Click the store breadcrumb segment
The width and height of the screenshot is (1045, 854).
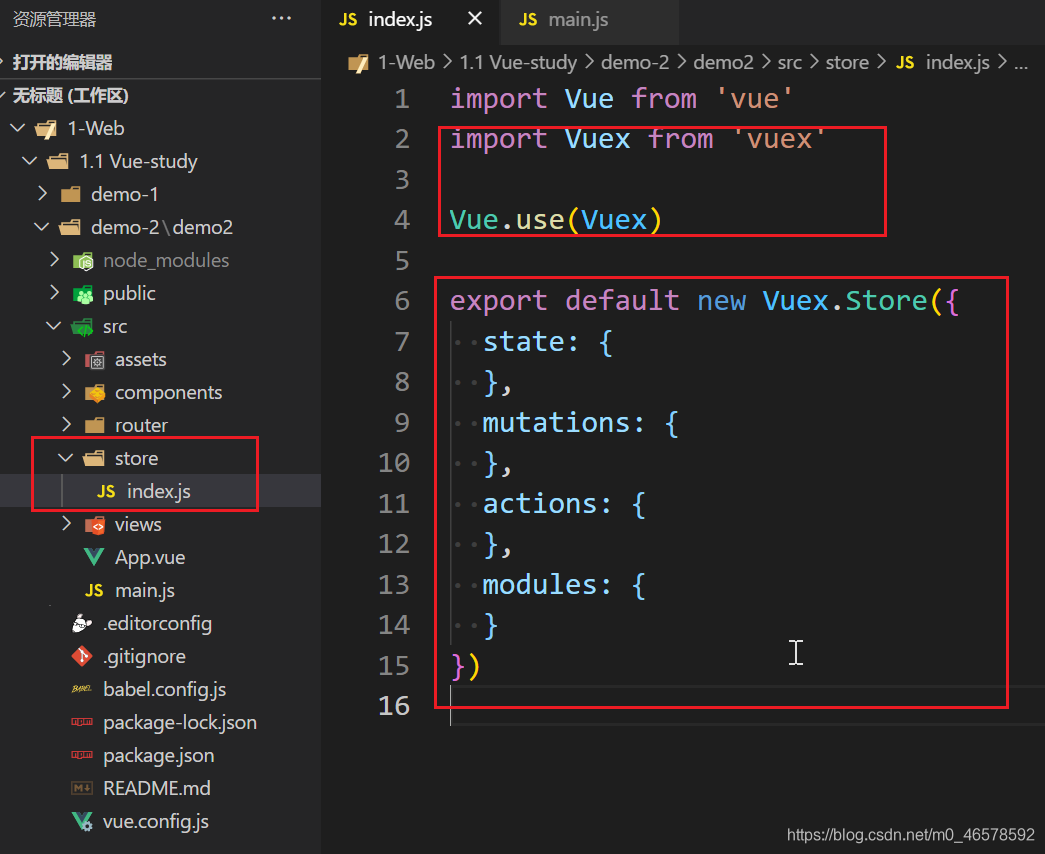click(847, 63)
